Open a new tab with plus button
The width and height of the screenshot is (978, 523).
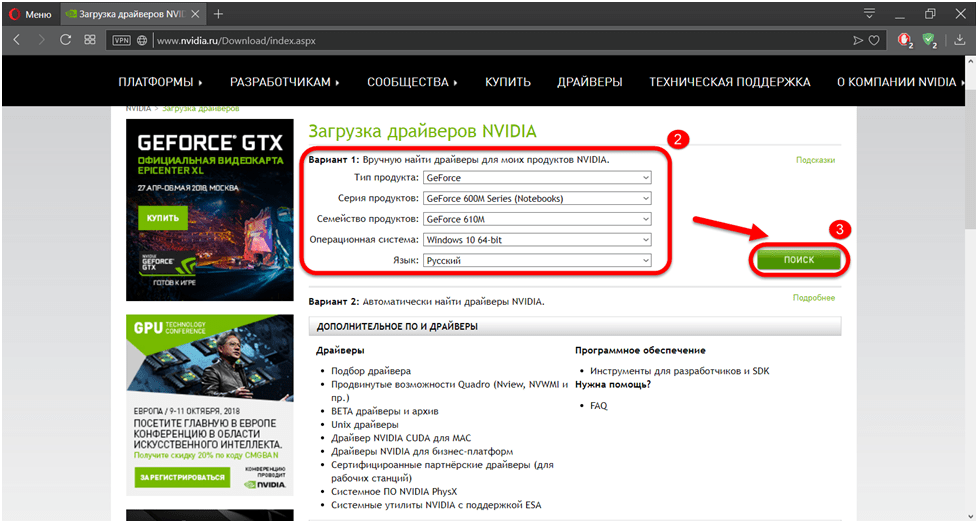tap(218, 14)
